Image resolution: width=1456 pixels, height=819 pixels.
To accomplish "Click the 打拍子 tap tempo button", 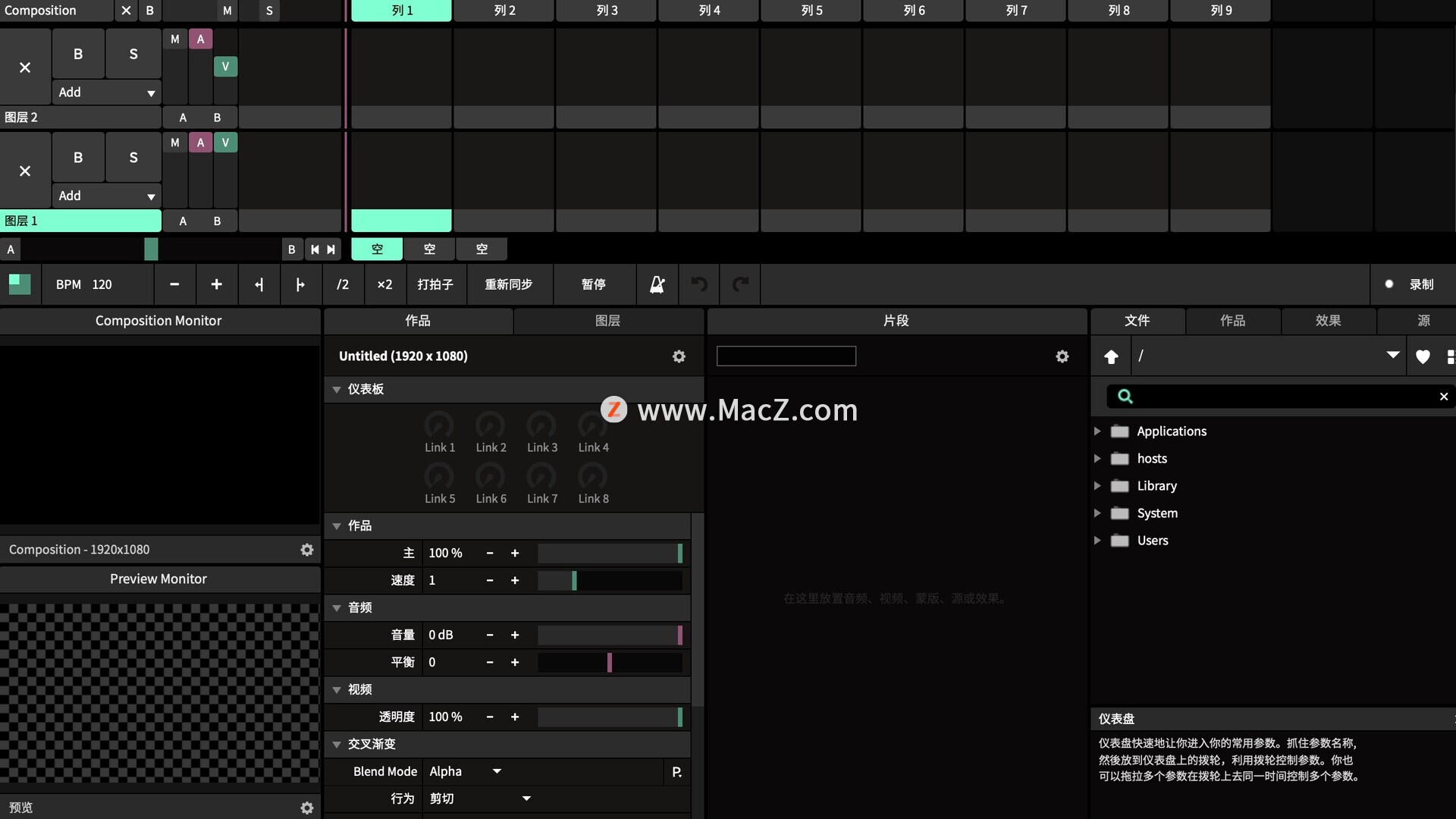I will point(435,284).
